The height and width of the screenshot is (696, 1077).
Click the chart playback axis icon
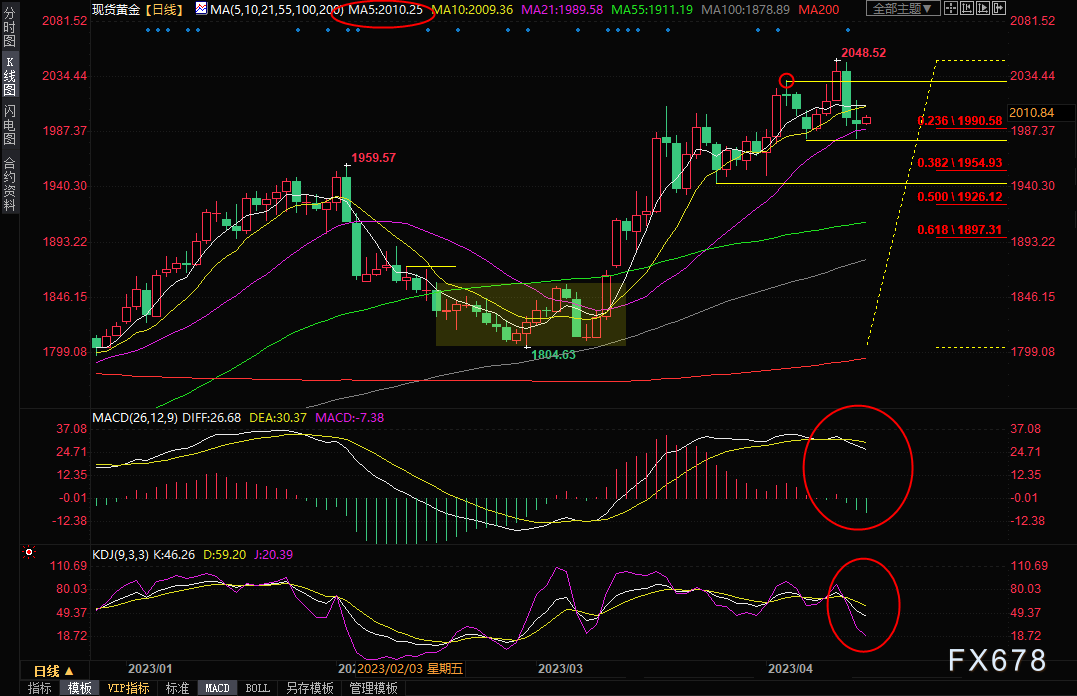point(983,8)
